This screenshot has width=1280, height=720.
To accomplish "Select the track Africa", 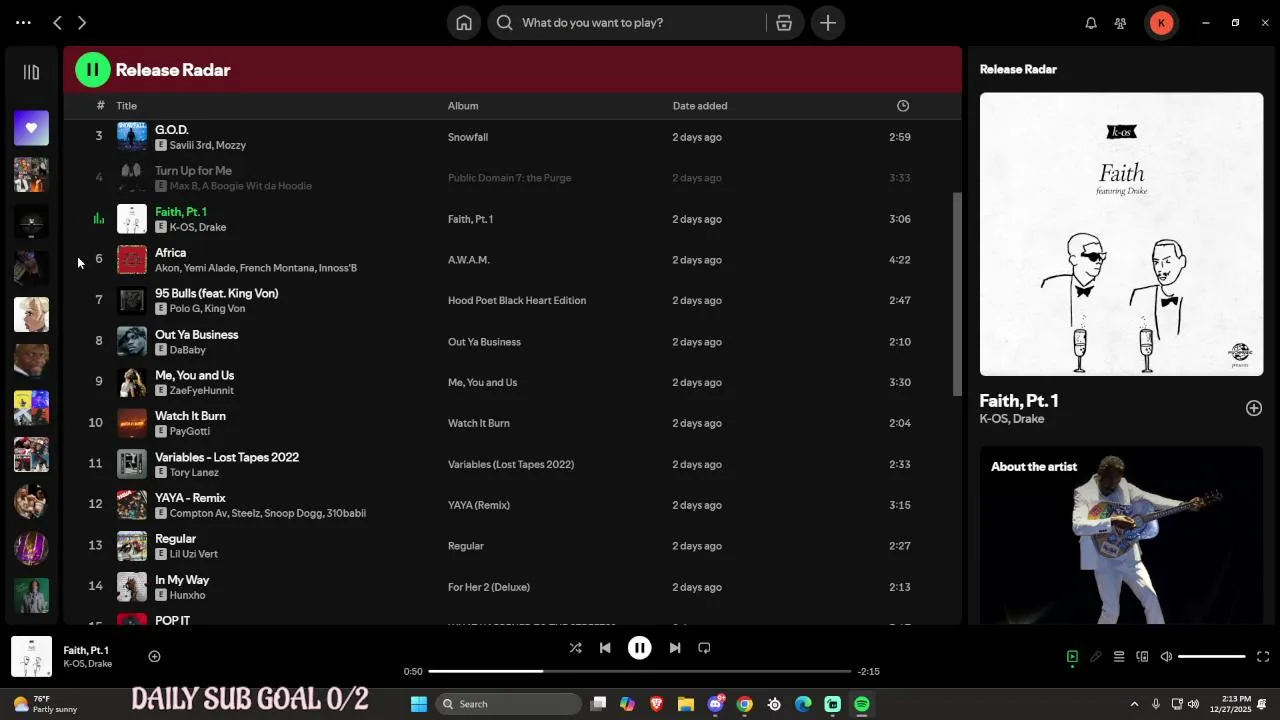I will tap(170, 253).
